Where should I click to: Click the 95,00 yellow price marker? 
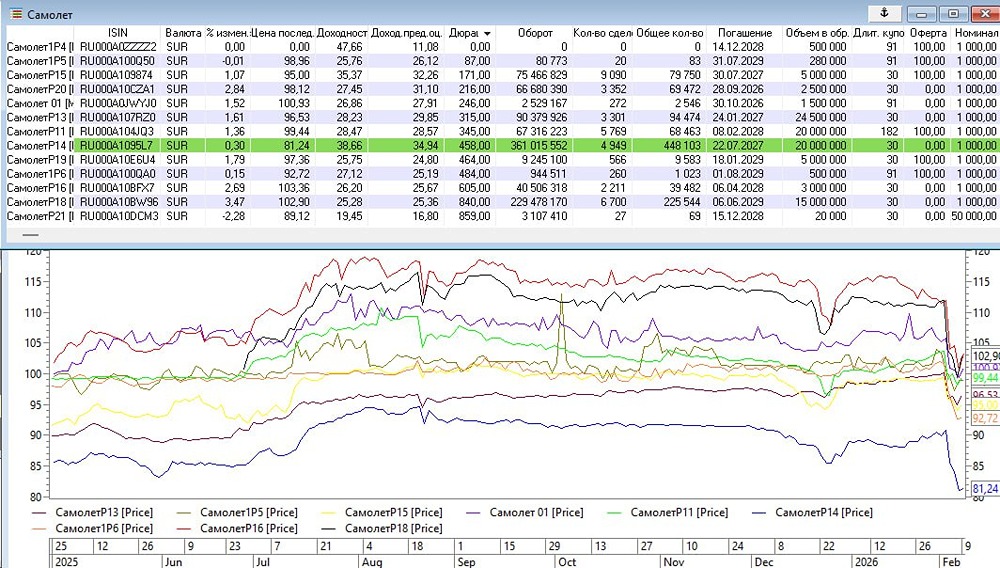pos(985,405)
